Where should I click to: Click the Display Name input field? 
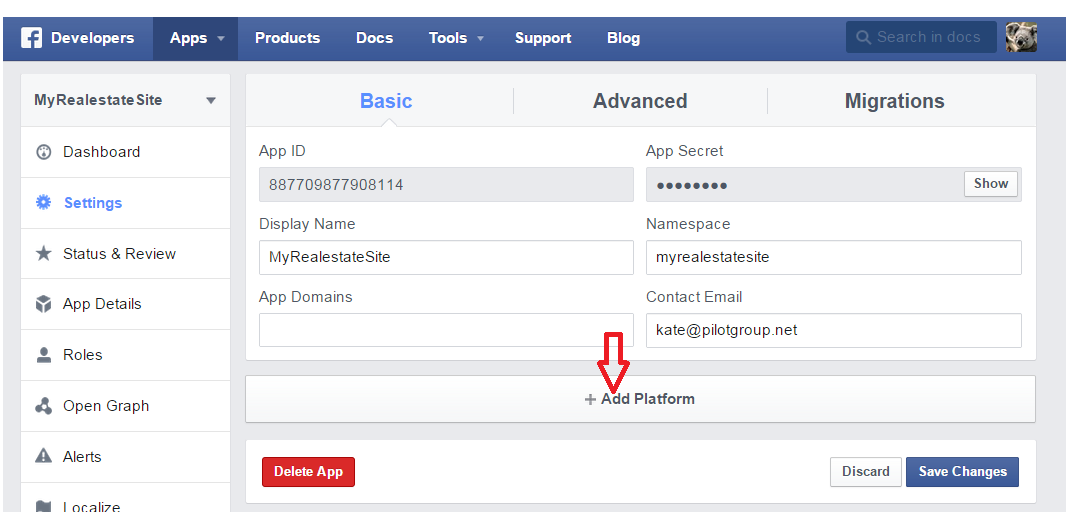coord(446,257)
